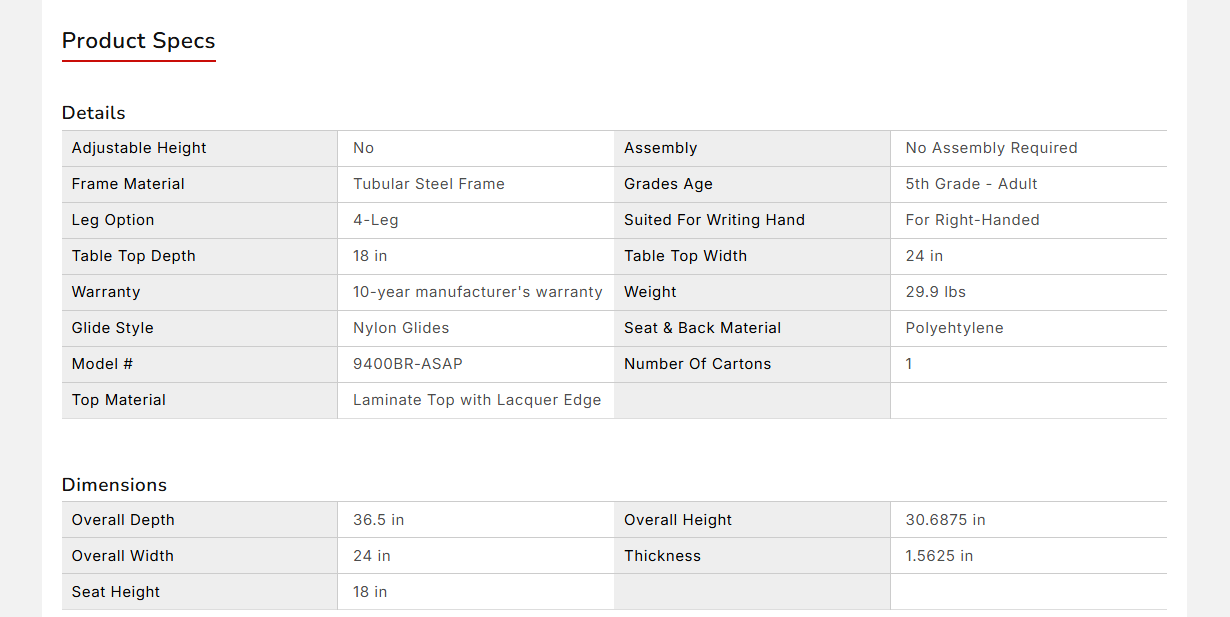
Task: Select the 5th Grade - Adult value
Action: 971,184
